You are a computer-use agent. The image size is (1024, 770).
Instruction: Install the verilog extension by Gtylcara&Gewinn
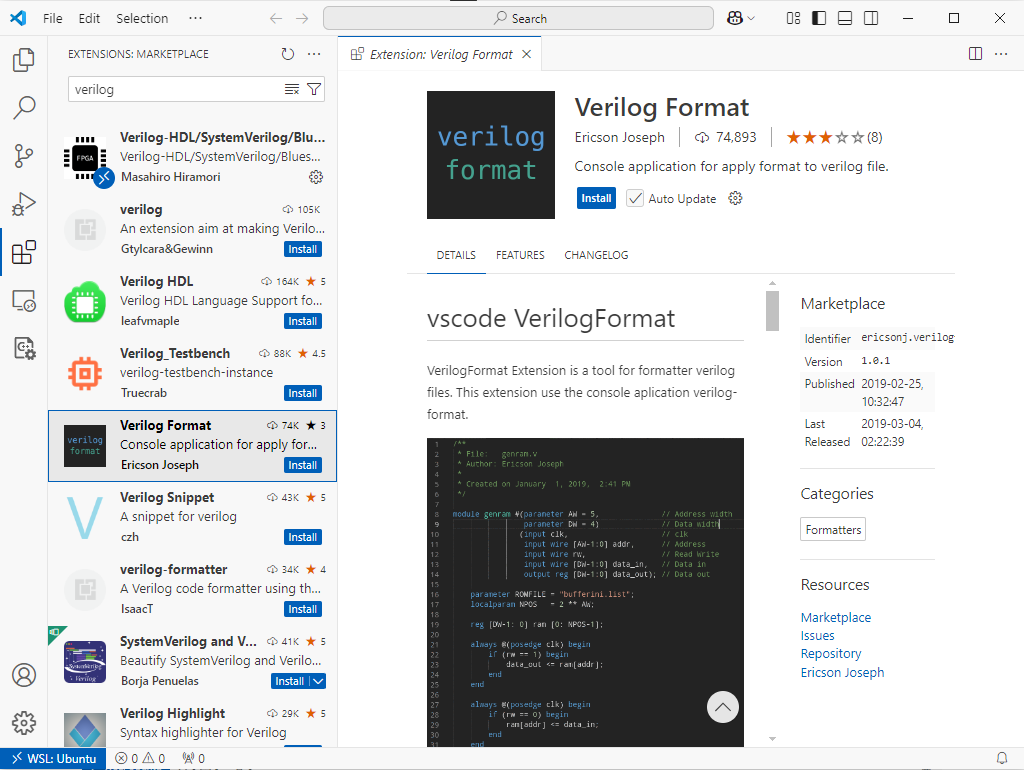click(303, 249)
